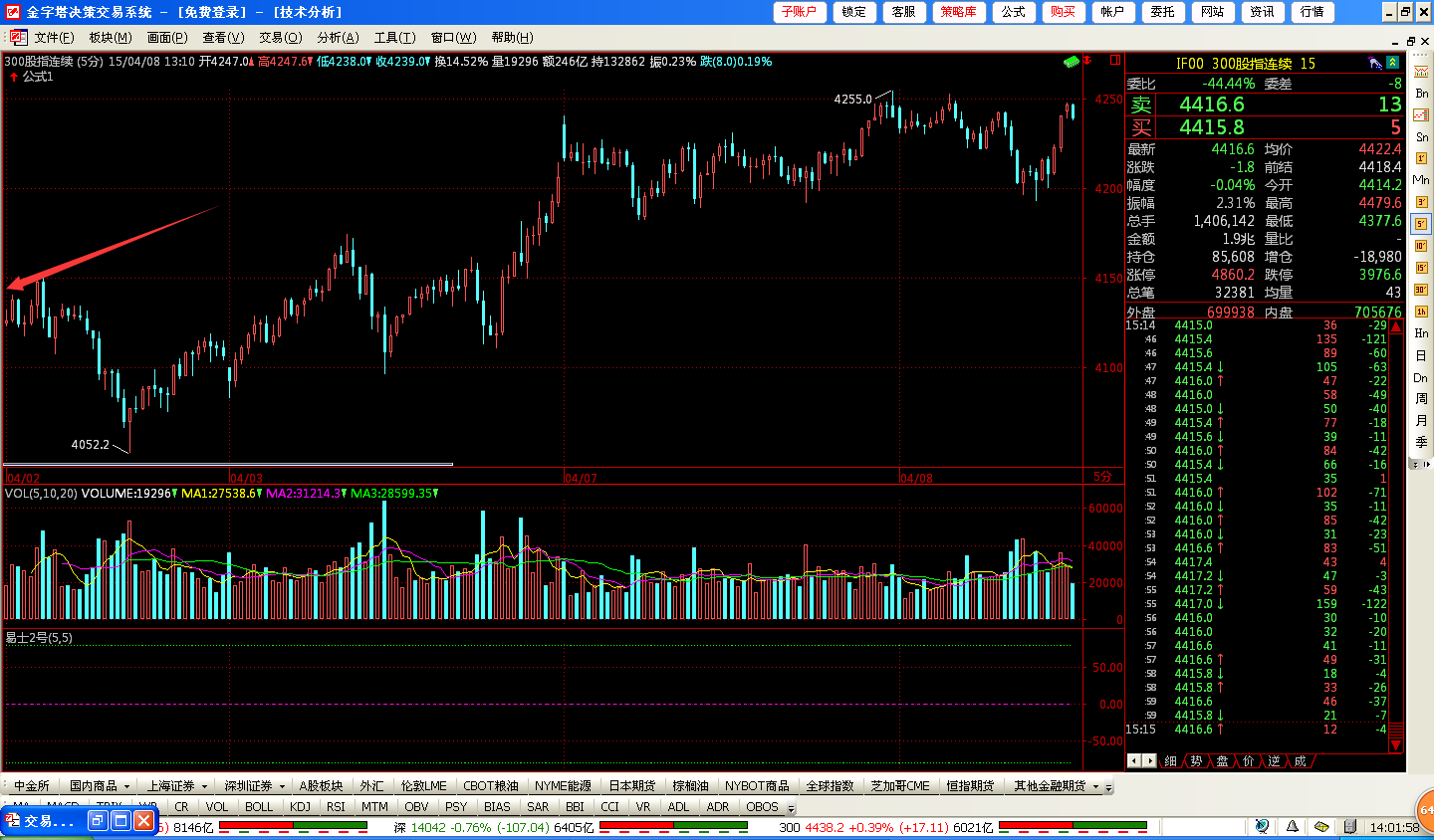Expand the right period toolbar overflow arrows

[1420, 464]
